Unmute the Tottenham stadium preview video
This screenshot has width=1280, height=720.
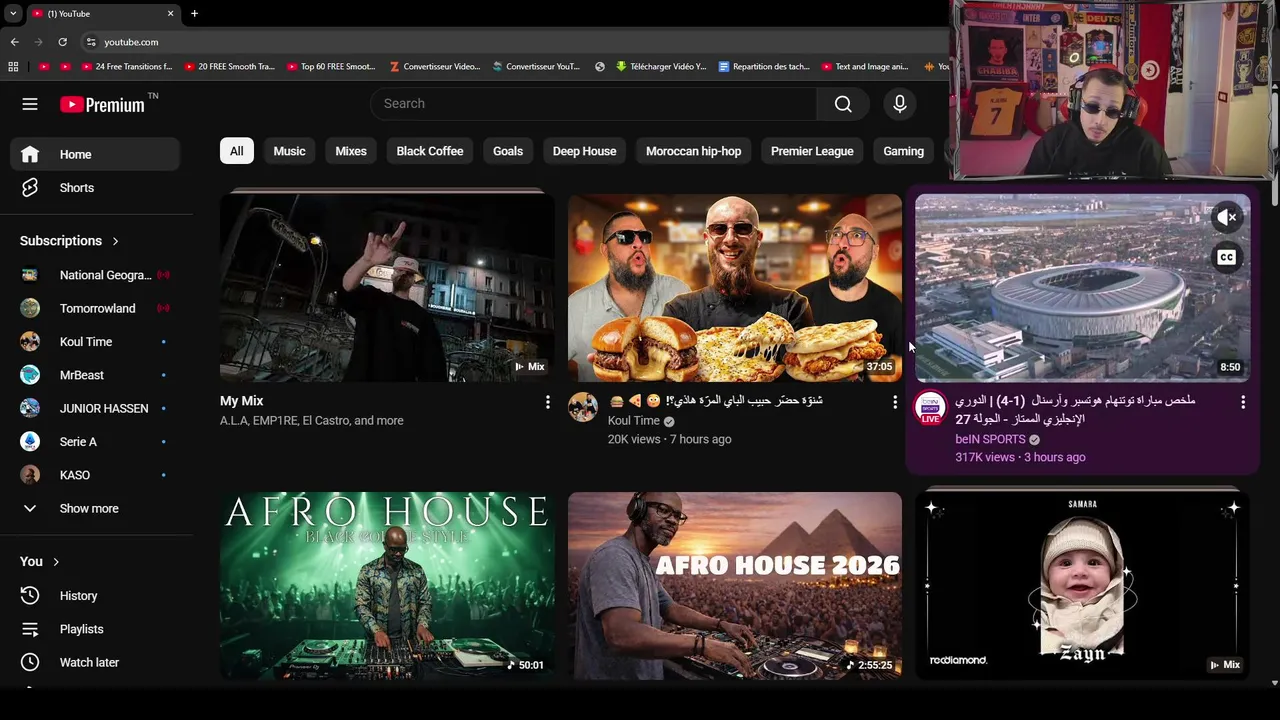point(1227,217)
